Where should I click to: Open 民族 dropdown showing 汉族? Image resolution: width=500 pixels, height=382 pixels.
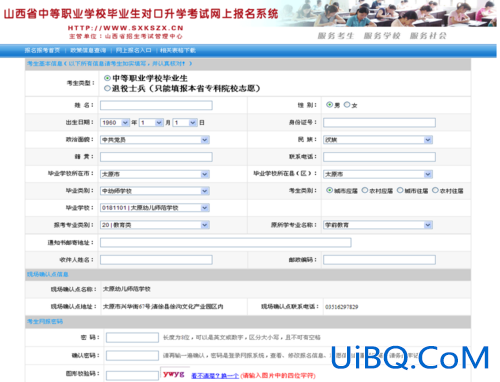tap(378, 140)
